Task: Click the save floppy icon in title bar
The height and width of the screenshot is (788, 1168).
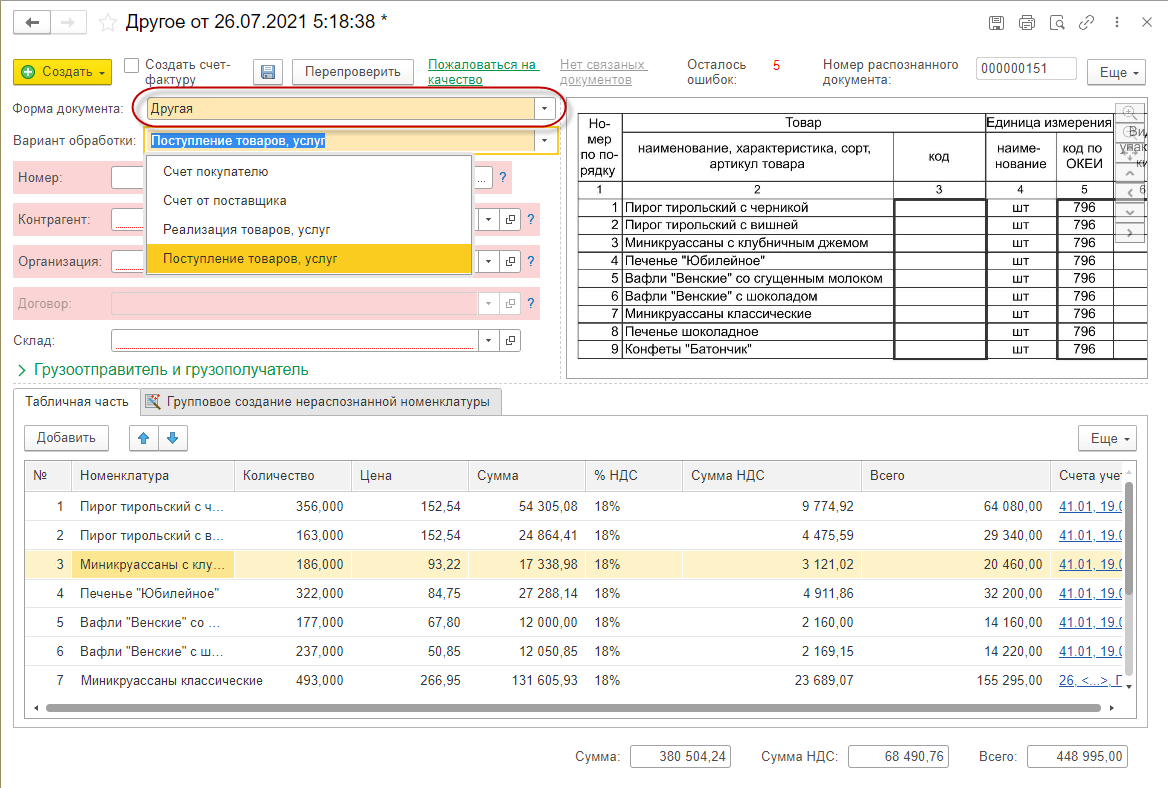Action: click(996, 22)
